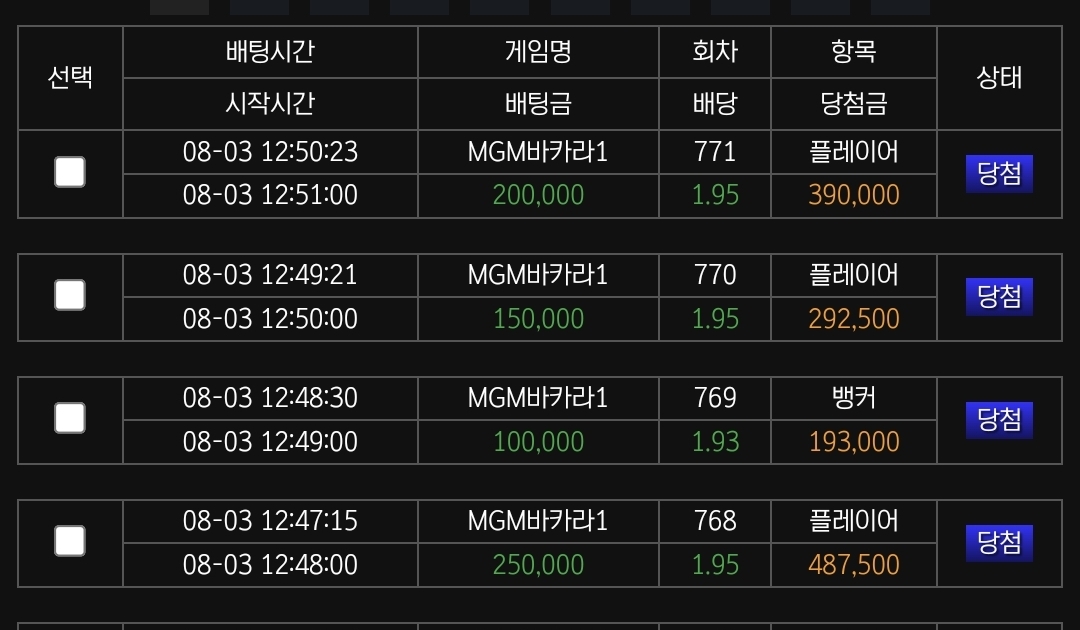
Task: Click the 뱅커 bet item cell
Action: pyautogui.click(x=853, y=398)
